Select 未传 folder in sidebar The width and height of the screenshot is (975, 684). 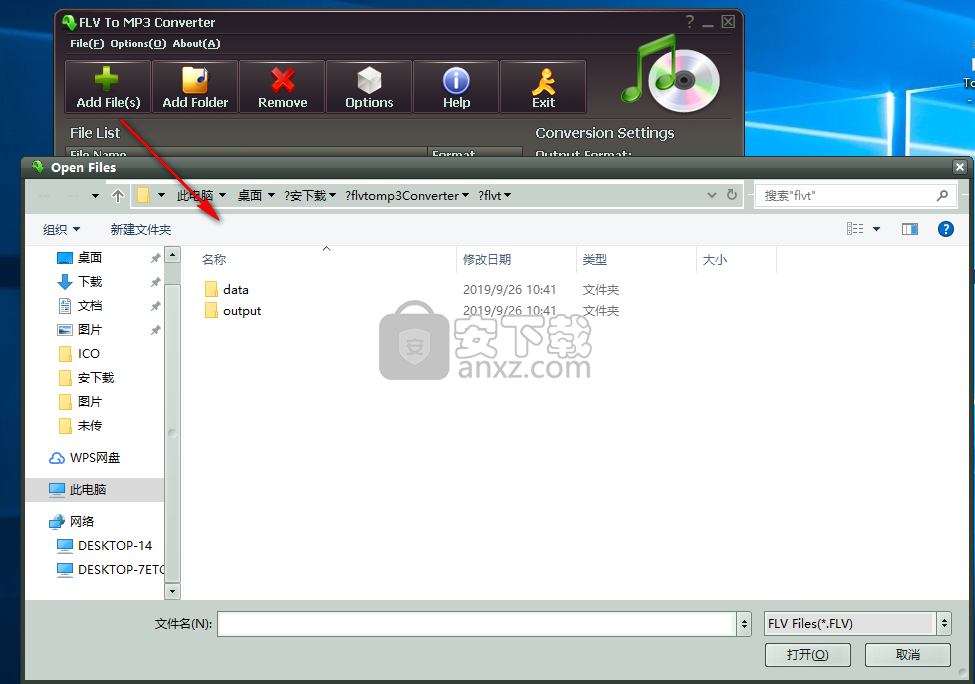click(90, 426)
